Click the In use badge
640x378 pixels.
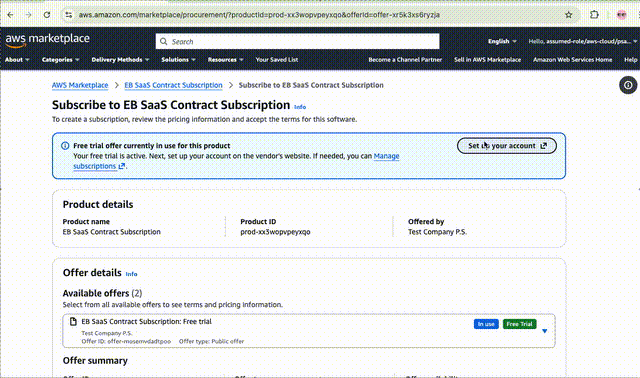pos(486,324)
